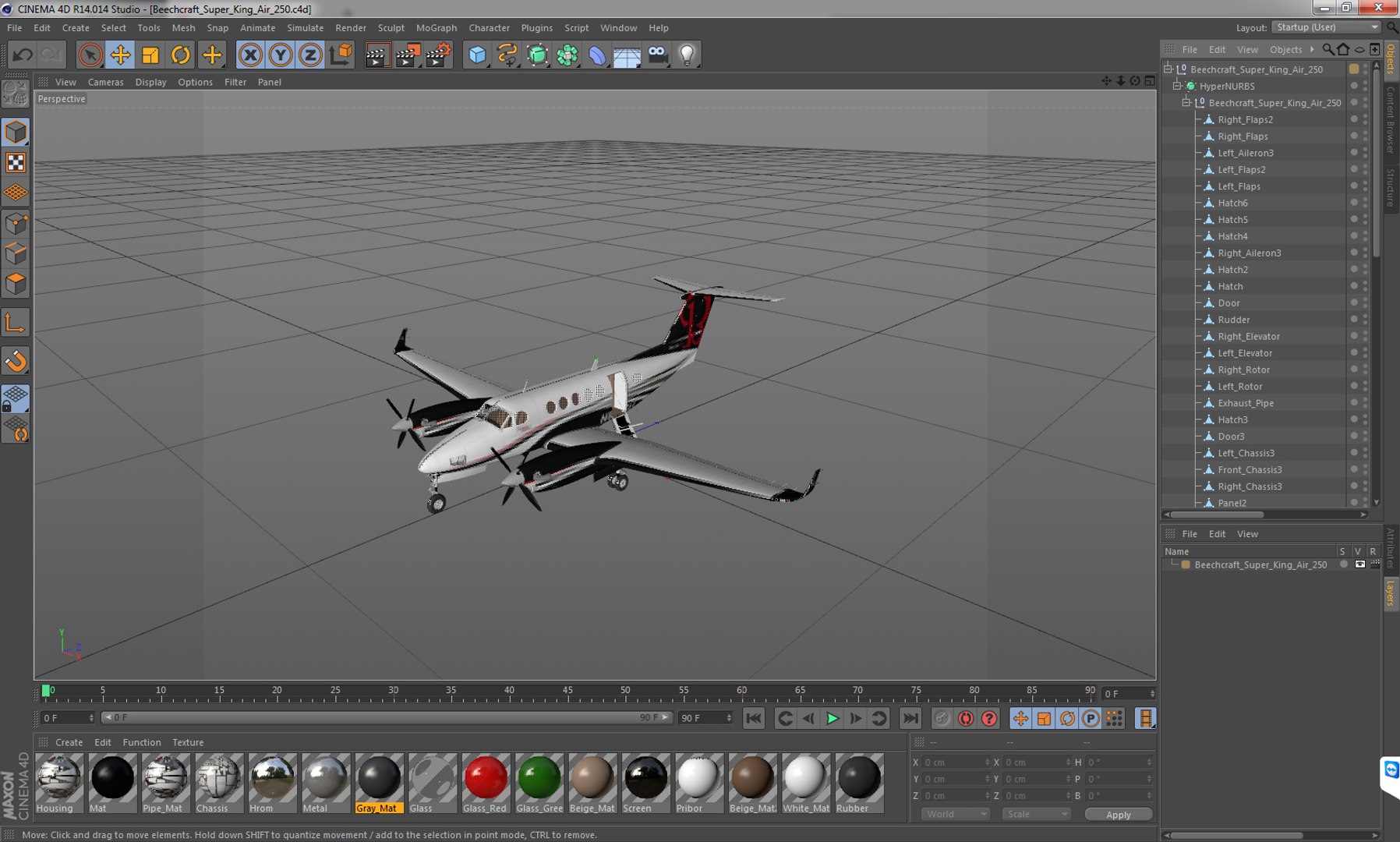Play the animation forward
The width and height of the screenshot is (1400, 842).
coord(833,718)
